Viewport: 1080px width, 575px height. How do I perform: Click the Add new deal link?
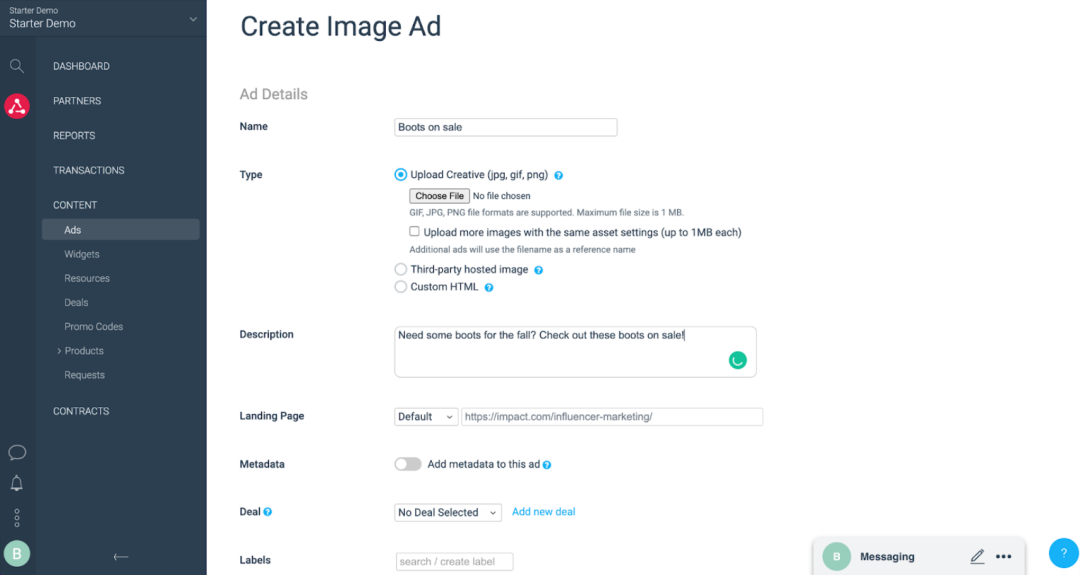coord(543,512)
